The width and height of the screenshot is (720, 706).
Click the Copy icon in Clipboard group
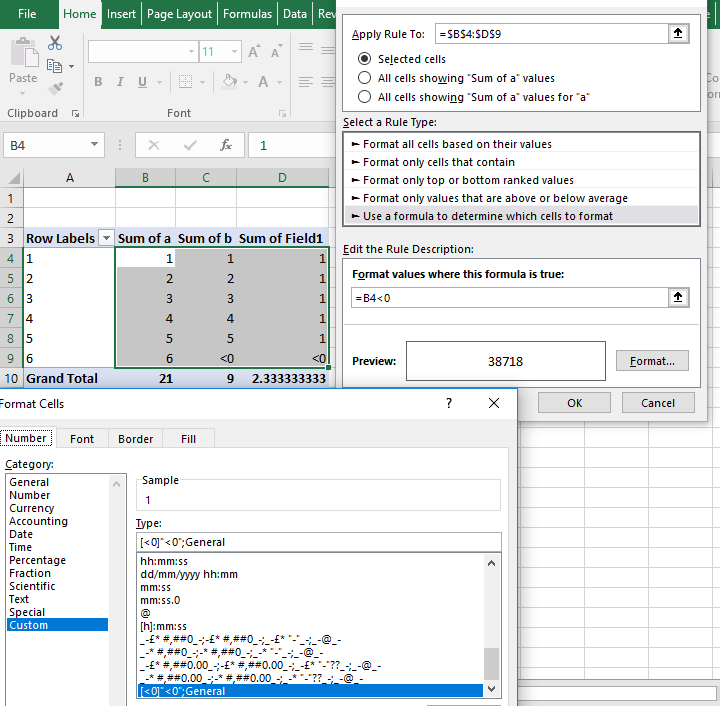55,66
